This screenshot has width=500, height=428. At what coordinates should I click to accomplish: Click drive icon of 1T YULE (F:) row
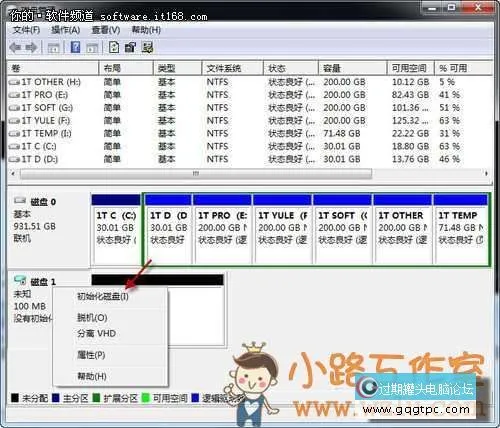pyautogui.click(x=14, y=121)
